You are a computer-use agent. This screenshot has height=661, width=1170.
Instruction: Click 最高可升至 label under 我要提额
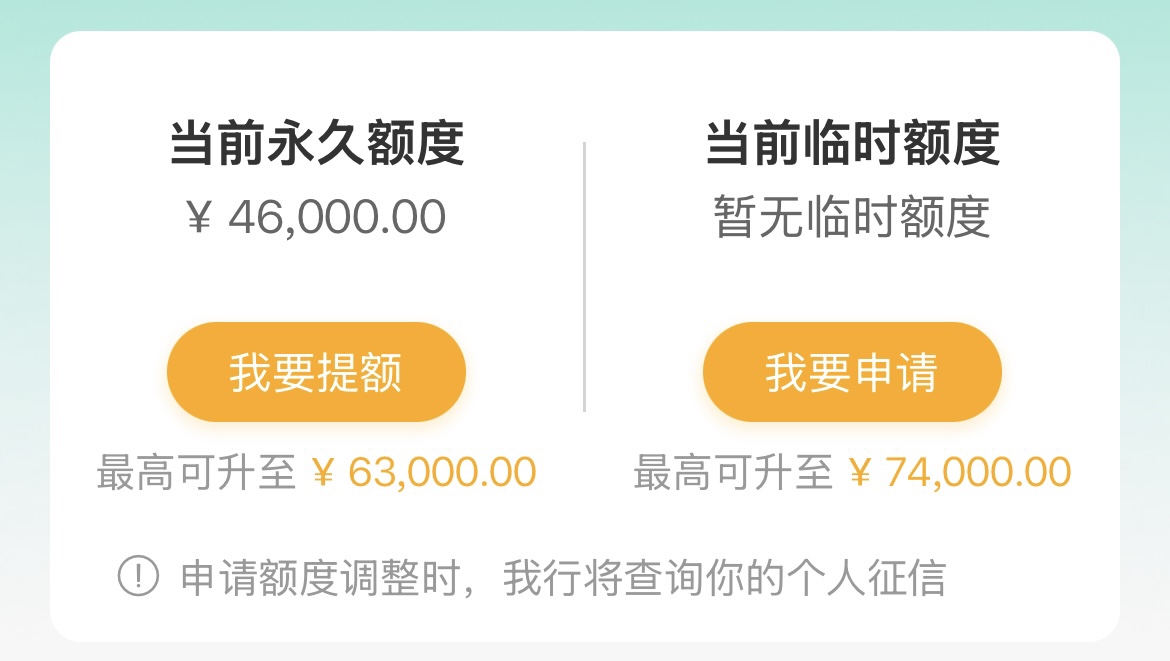[x=196, y=472]
